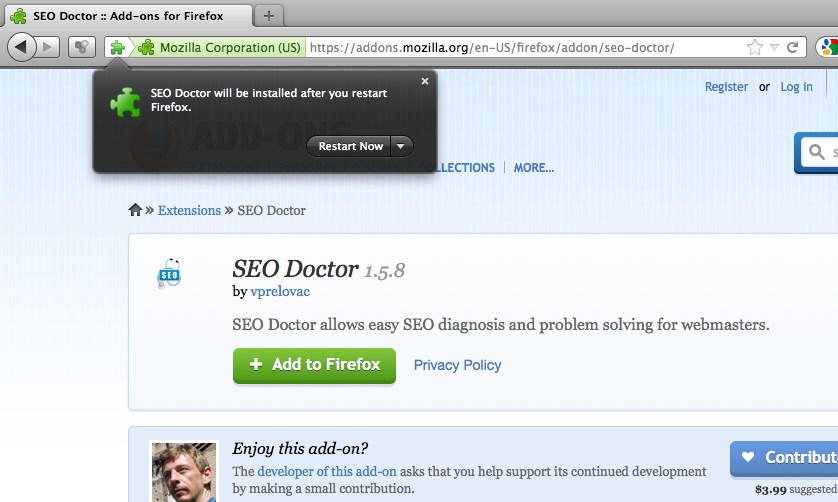Open the MORE... navigation menu
The image size is (838, 502).
(x=533, y=168)
